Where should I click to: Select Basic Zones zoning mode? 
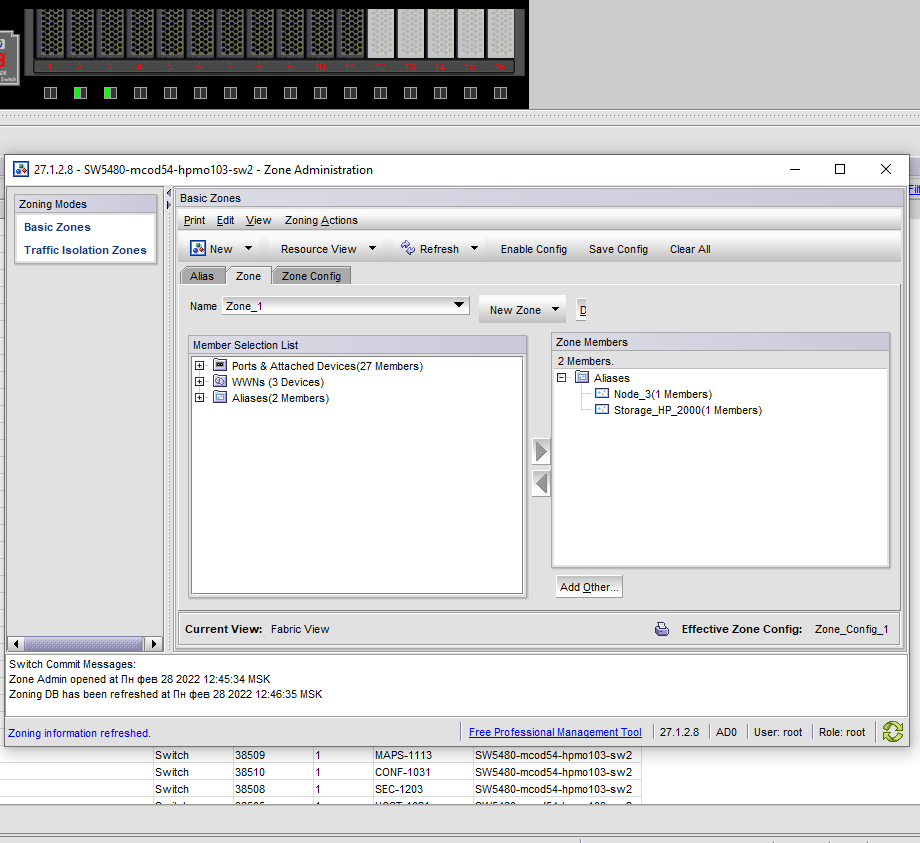tap(58, 227)
